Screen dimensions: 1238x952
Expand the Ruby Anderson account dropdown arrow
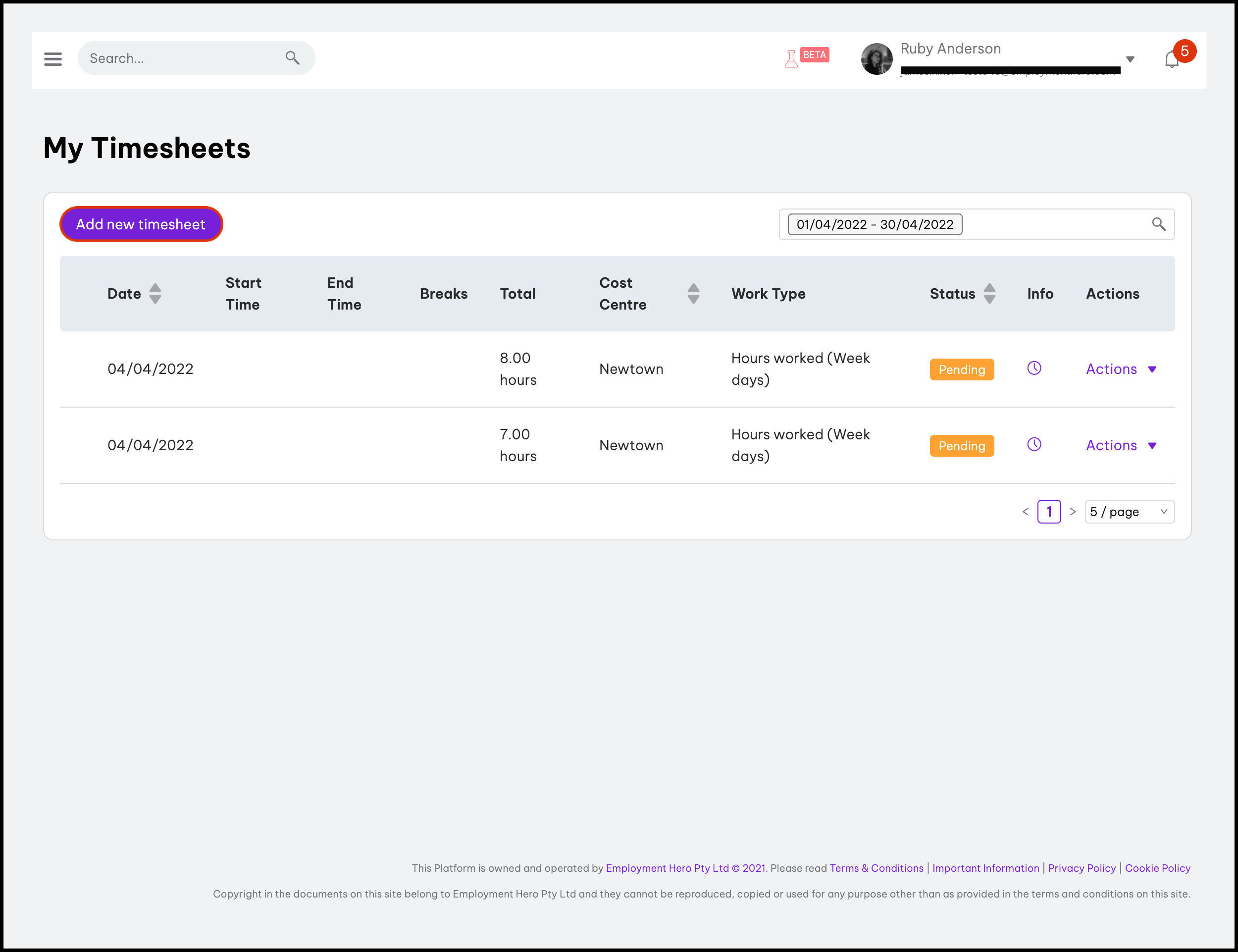click(x=1130, y=59)
